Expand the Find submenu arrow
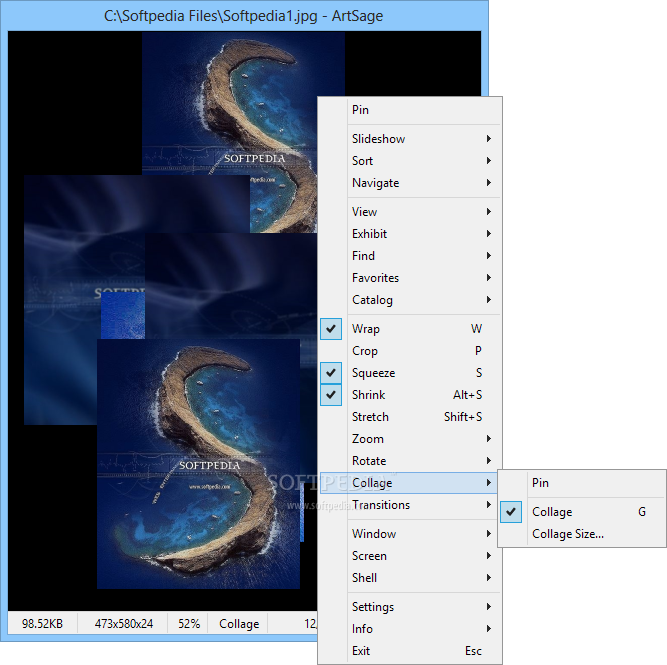667x665 pixels. (489, 256)
